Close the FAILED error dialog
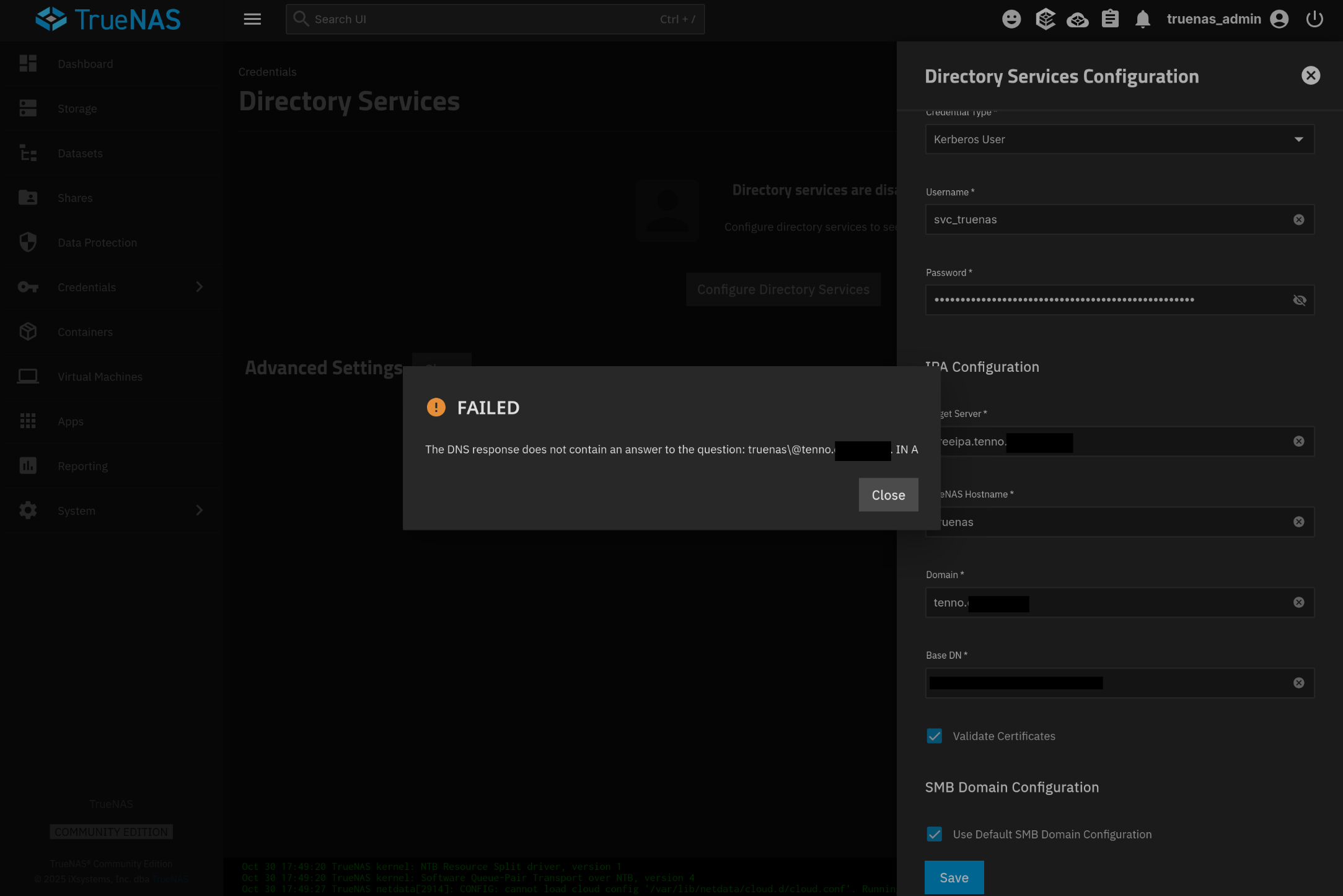Viewport: 1343px width, 896px height. (887, 495)
